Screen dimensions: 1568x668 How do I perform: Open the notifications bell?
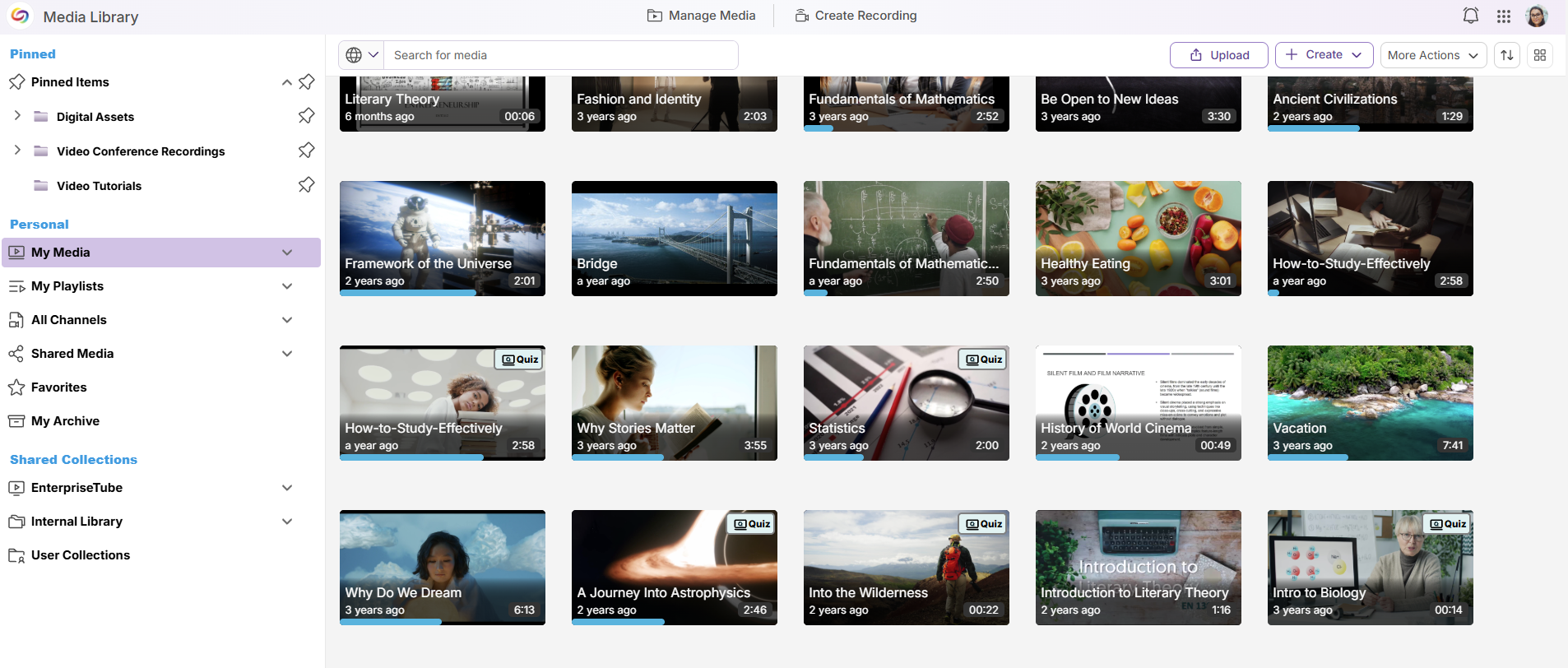[x=1471, y=16]
